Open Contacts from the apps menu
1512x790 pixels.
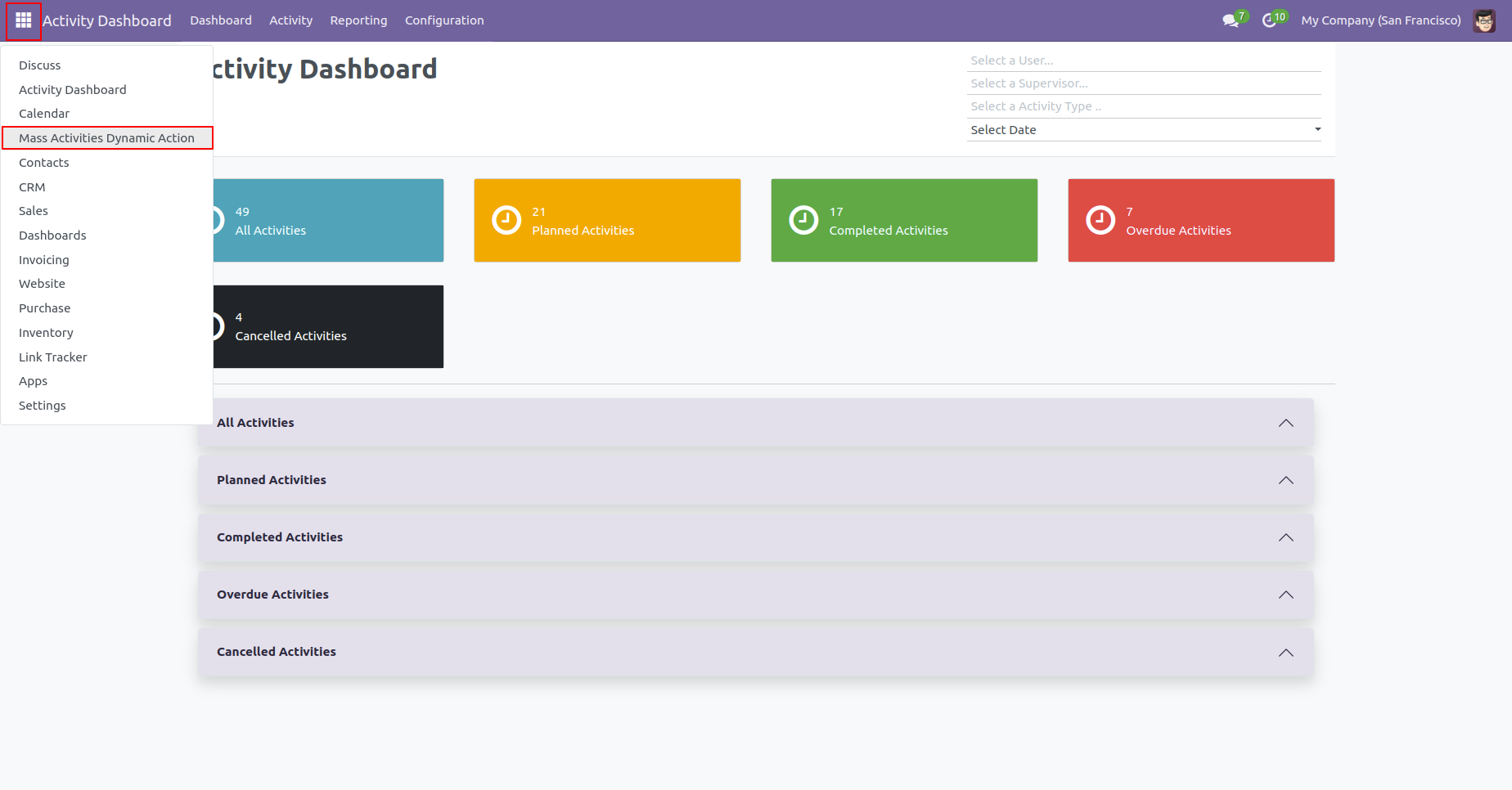click(x=106, y=163)
